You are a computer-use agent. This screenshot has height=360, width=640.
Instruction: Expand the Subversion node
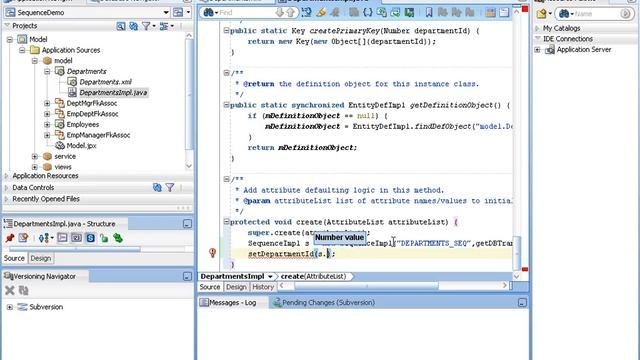pos(10,307)
